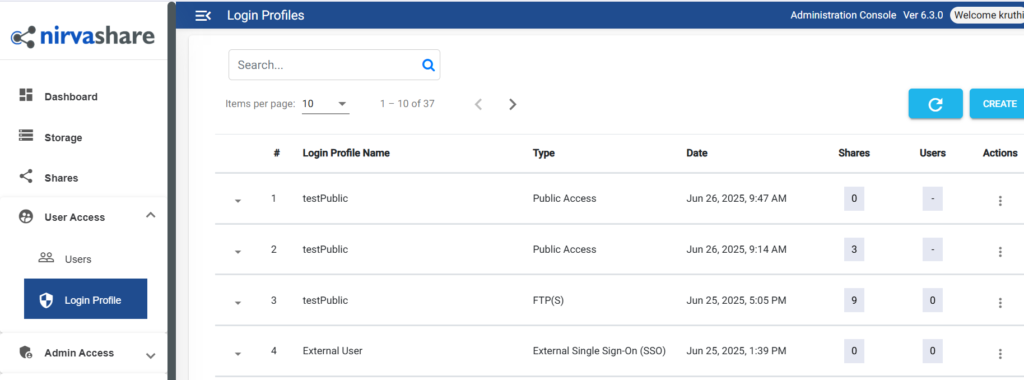Expand row 2 details arrow
This screenshot has width=1024, height=380.
pos(238,251)
